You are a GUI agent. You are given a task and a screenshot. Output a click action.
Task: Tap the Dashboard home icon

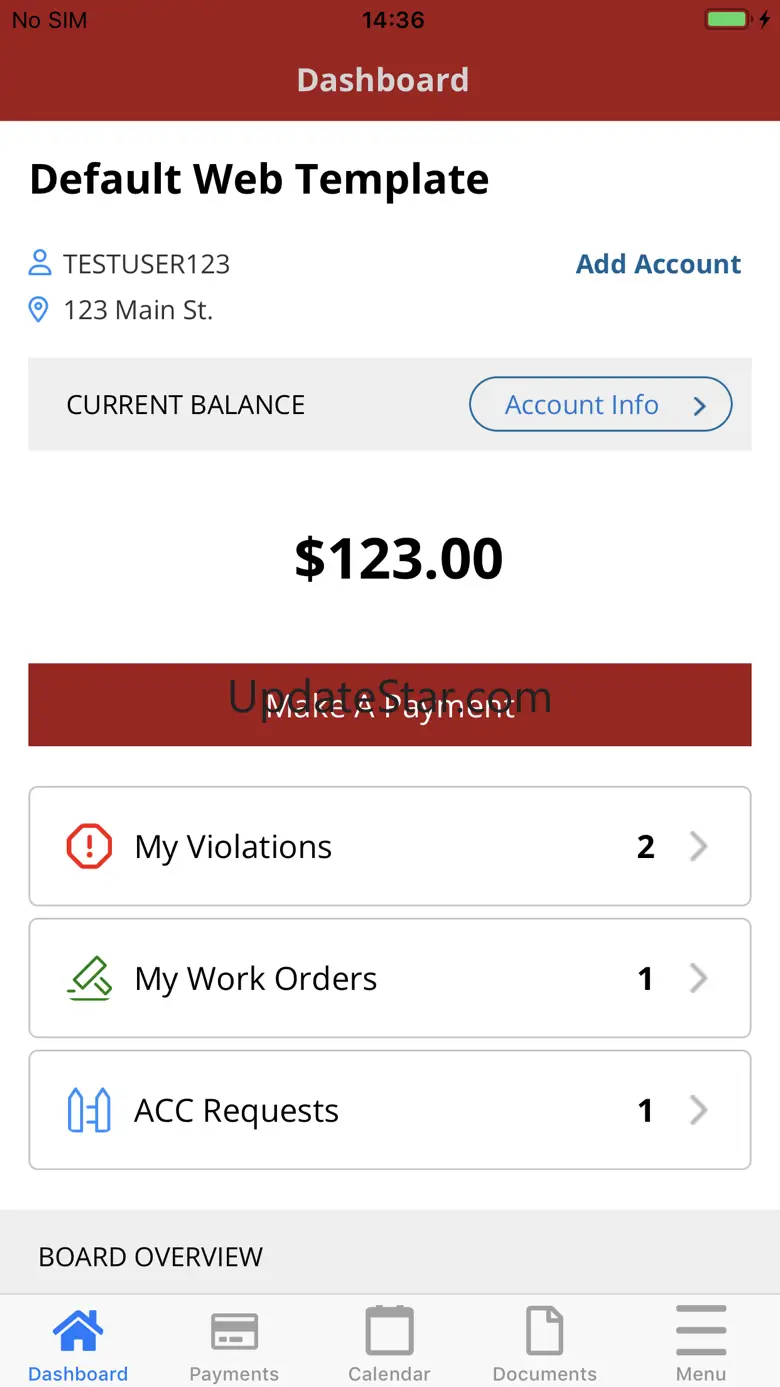[78, 1331]
